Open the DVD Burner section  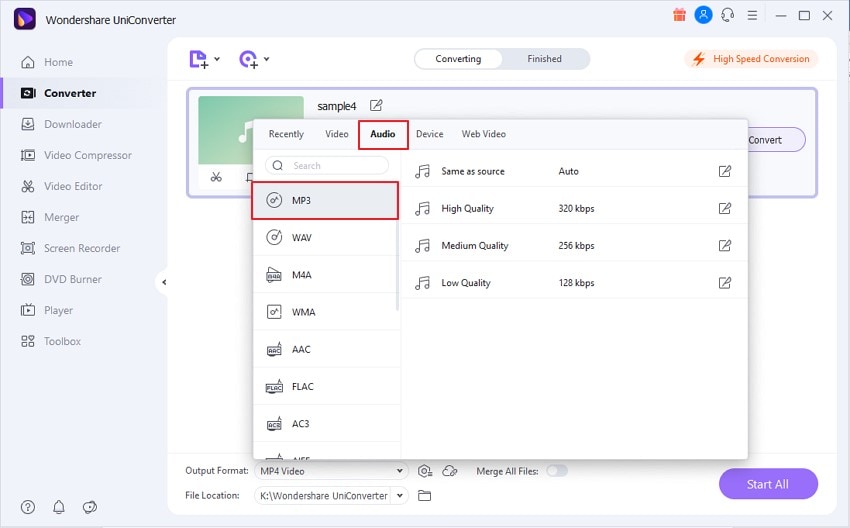point(61,279)
